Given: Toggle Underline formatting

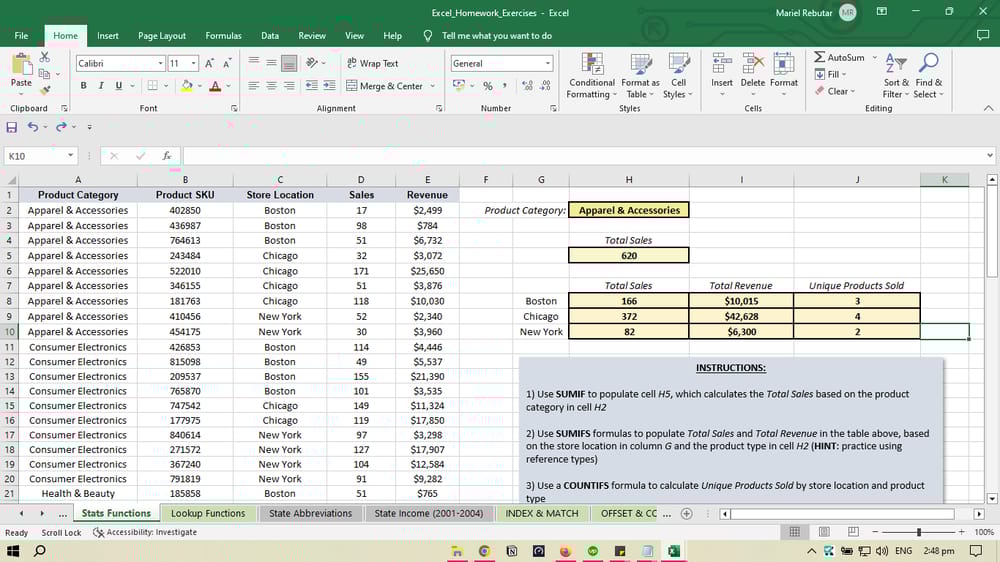Looking at the screenshot, I should [119, 85].
